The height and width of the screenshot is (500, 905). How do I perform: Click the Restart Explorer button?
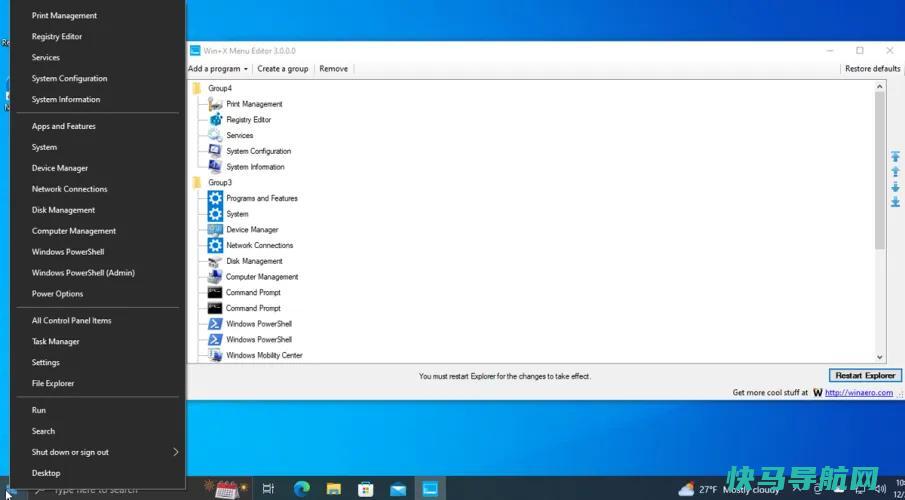point(865,375)
